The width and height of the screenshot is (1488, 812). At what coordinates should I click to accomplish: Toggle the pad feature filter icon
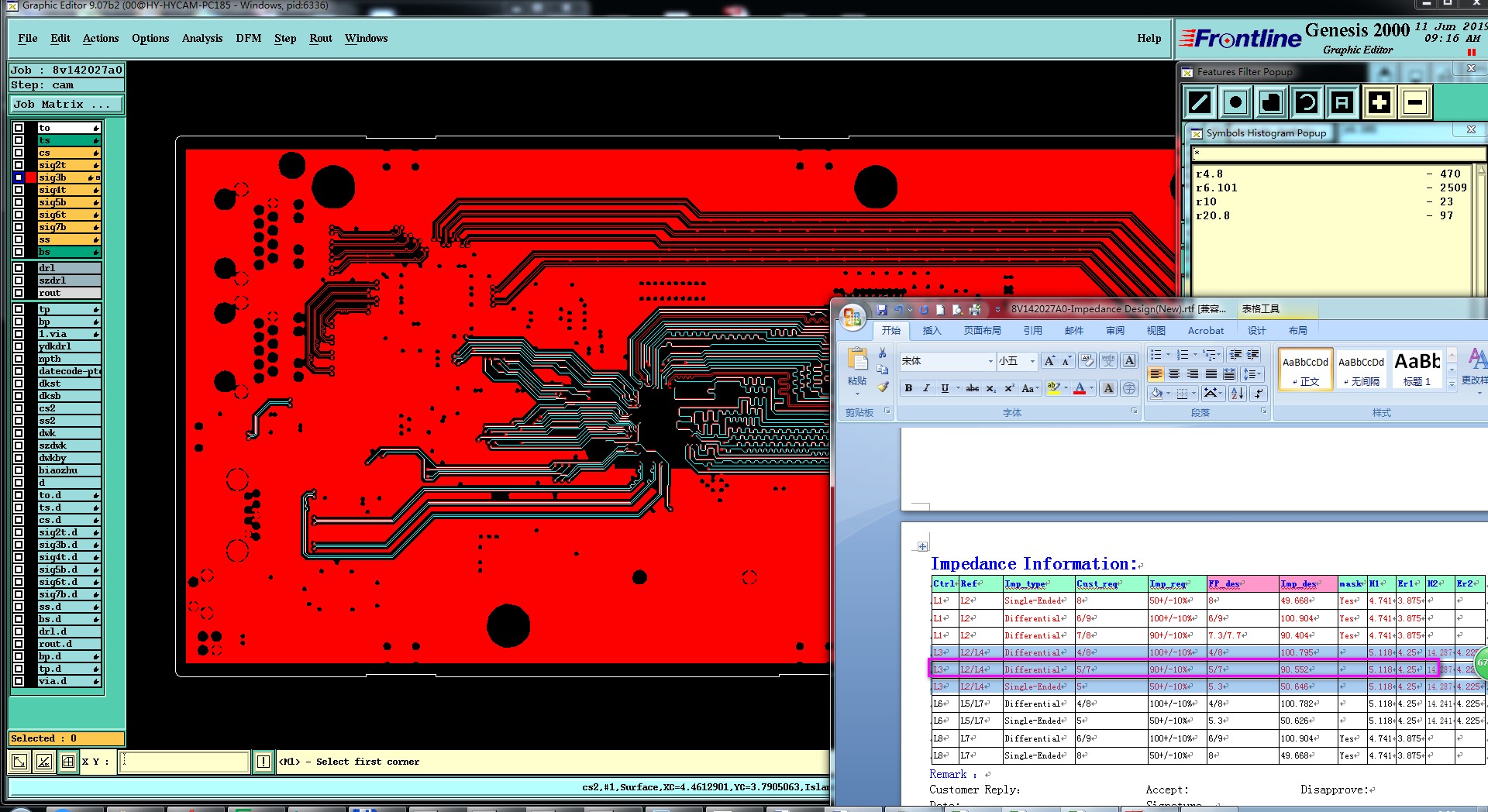pos(1235,102)
